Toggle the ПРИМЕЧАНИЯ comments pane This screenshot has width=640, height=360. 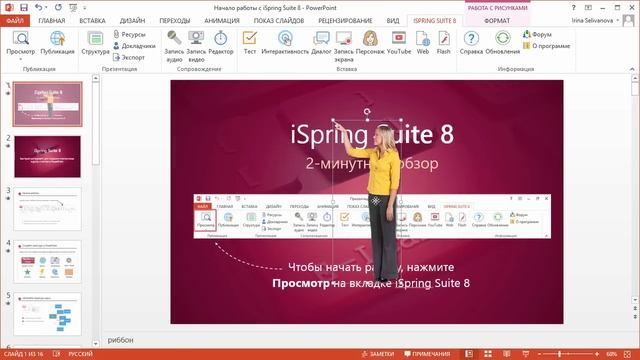pos(427,354)
